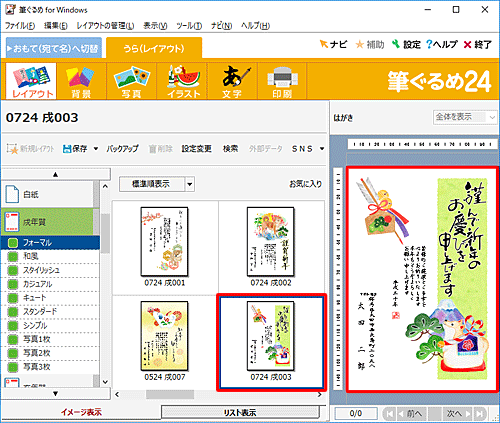Select the うら(レイアウト) tab
Viewport: 500px width, 423px height.
[x=154, y=48]
